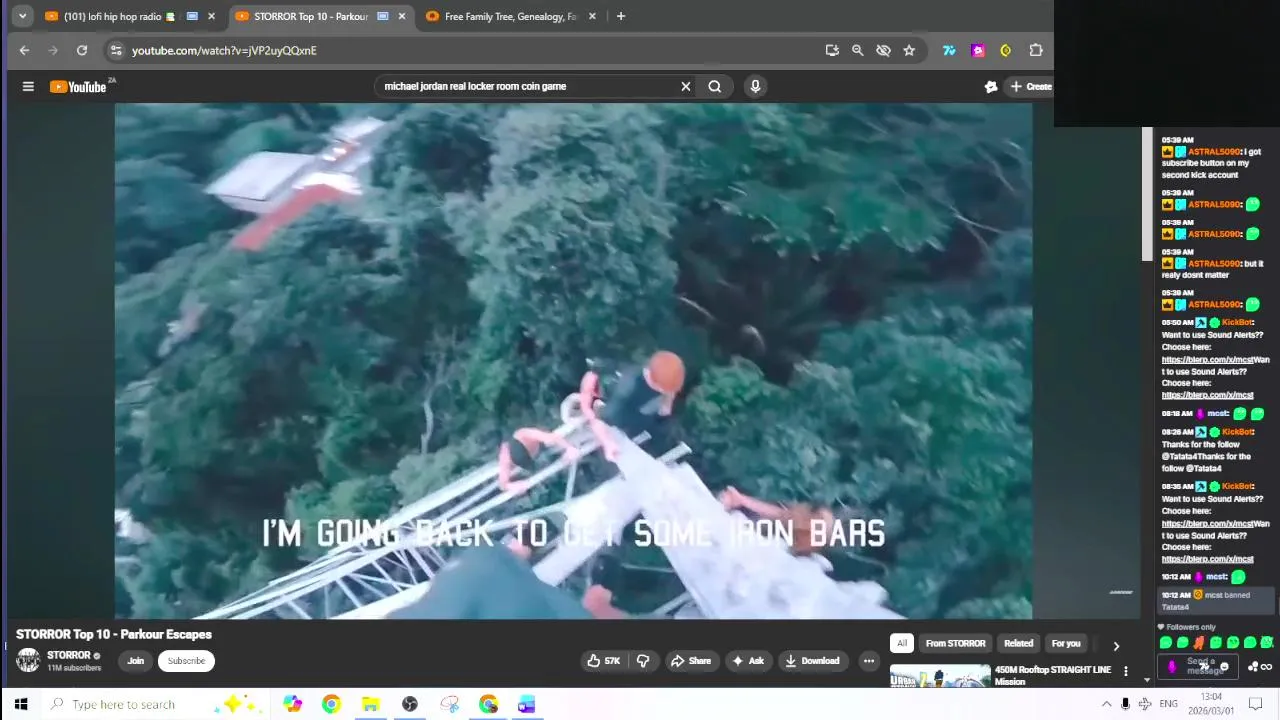Viewport: 1280px width, 720px height.
Task: Like the video with 57K thumbs up
Action: click(604, 660)
